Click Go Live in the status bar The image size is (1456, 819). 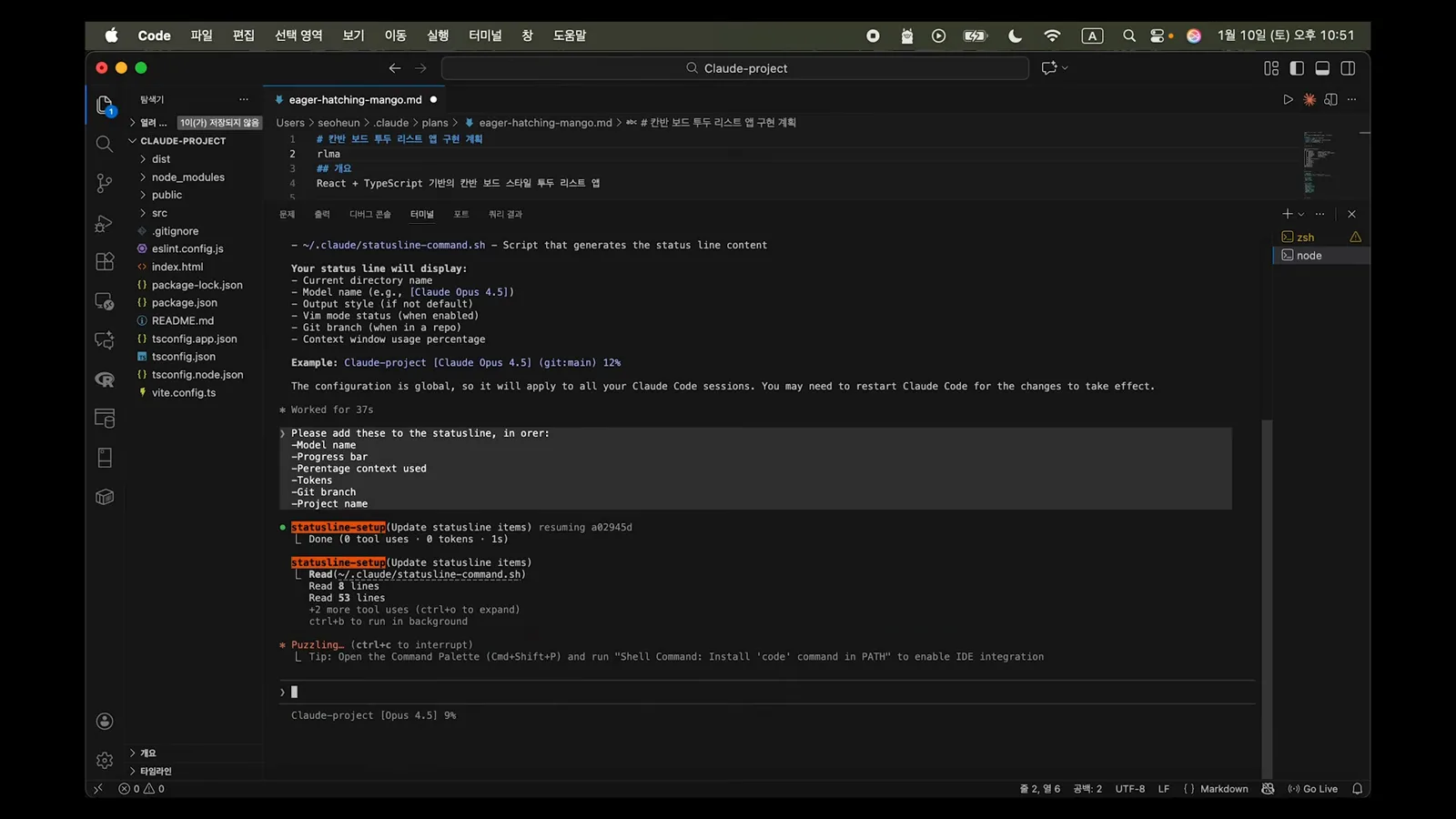tap(1313, 789)
